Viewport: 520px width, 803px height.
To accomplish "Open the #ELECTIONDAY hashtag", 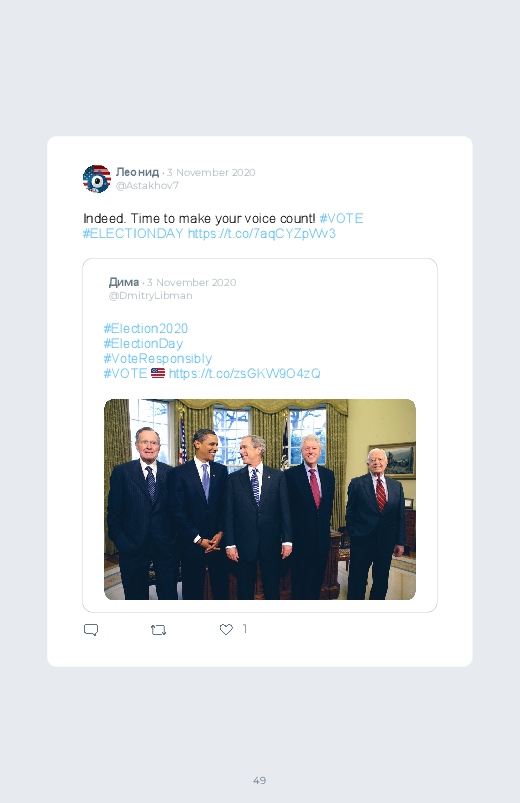I will pyautogui.click(x=133, y=234).
